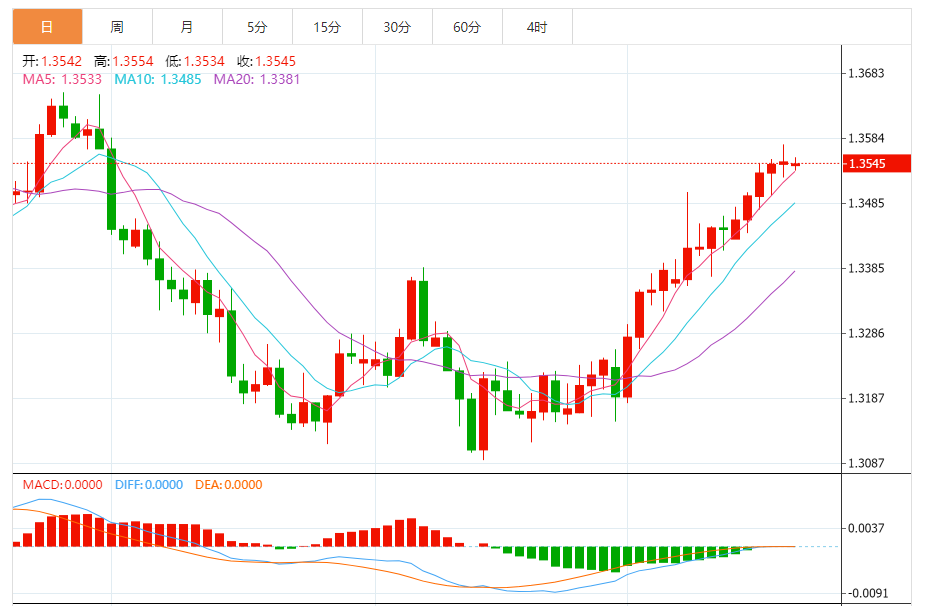Click the 开 opening price value 1.3542
The width and height of the screenshot is (925, 606).
(x=63, y=61)
